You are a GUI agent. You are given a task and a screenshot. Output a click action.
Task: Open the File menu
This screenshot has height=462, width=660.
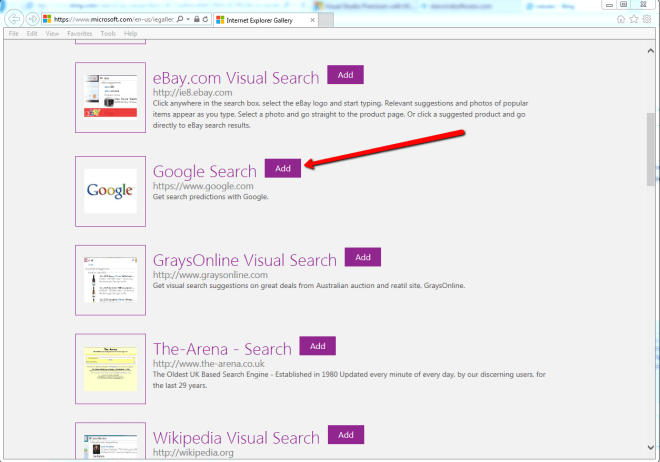(14, 34)
